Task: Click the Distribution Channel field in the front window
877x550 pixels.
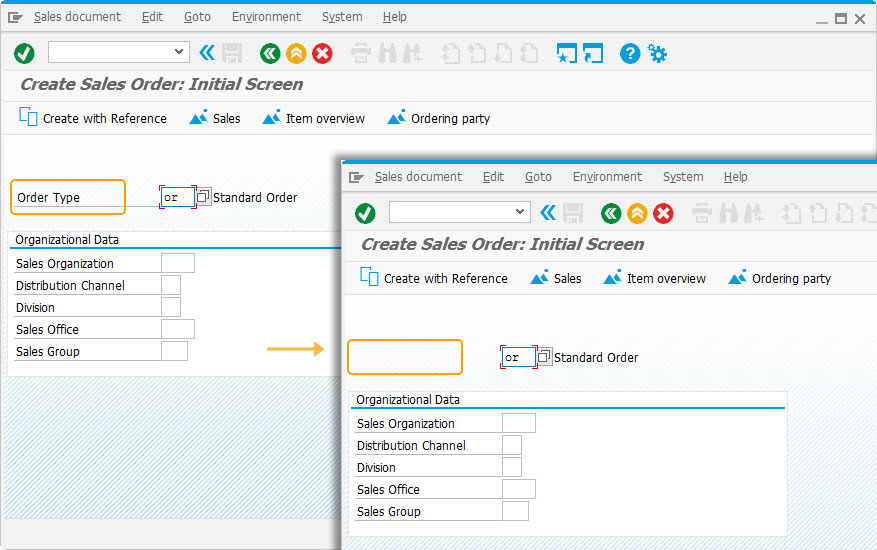Action: point(512,445)
